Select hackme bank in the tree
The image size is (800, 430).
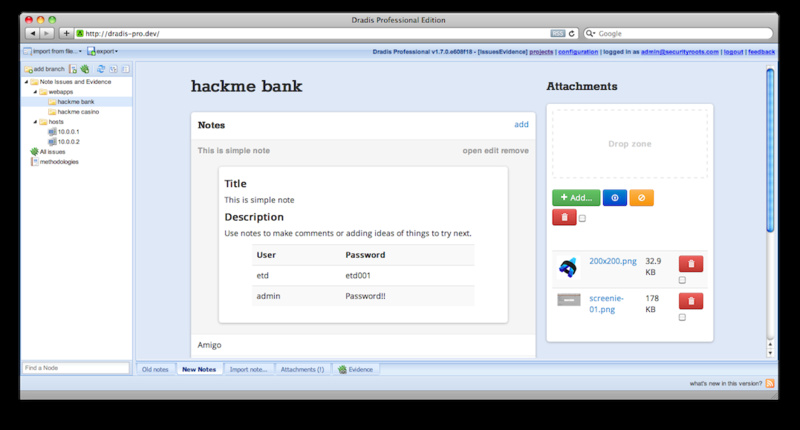click(76, 102)
